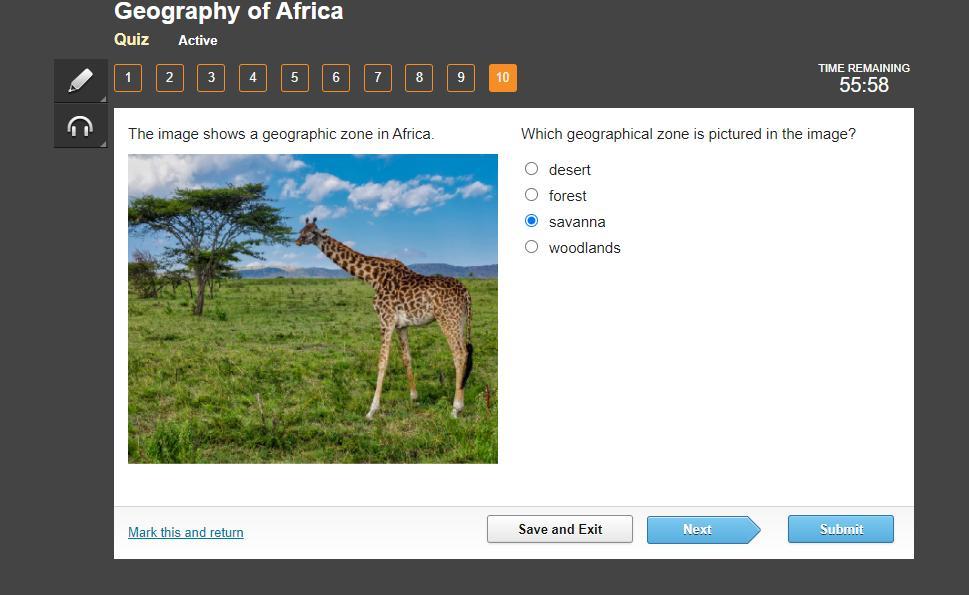Viewport: 969px width, 595px height.
Task: Go to question 6
Action: tap(336, 78)
